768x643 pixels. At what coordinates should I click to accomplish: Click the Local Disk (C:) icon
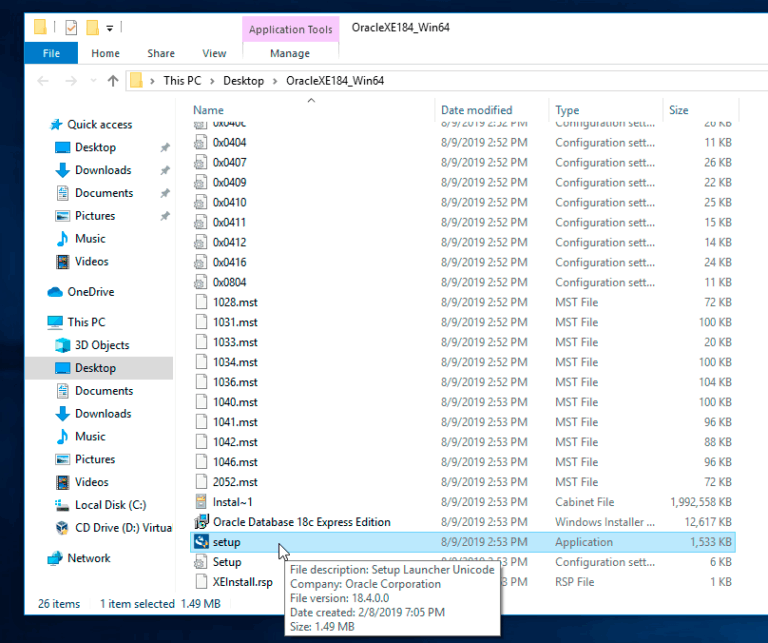click(62, 505)
